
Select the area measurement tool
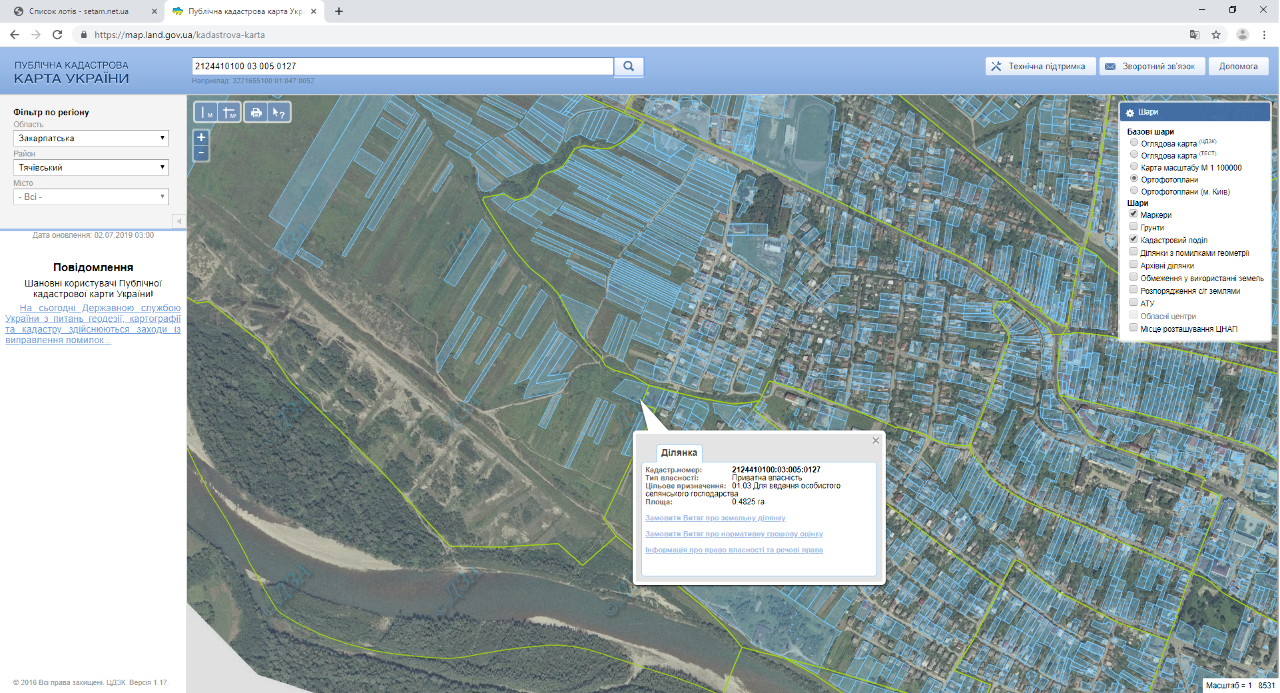click(x=229, y=113)
